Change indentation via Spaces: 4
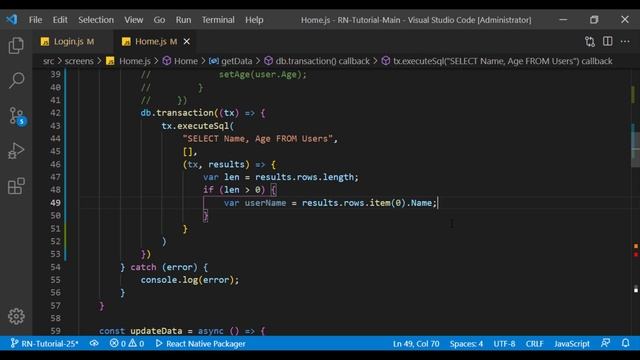The height and width of the screenshot is (360, 640). (x=466, y=344)
